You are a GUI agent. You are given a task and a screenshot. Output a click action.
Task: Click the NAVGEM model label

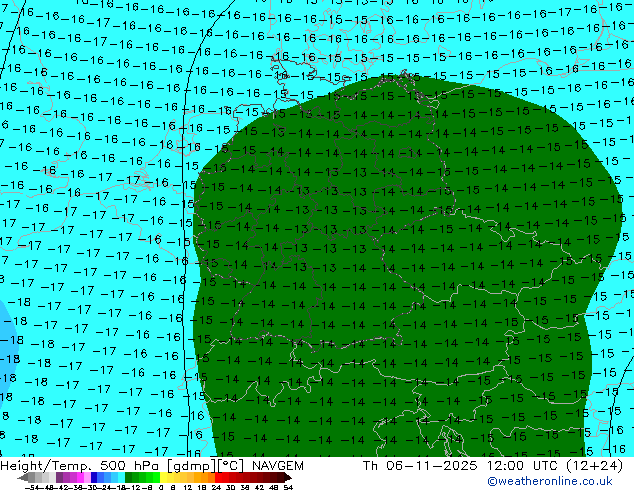[277, 466]
